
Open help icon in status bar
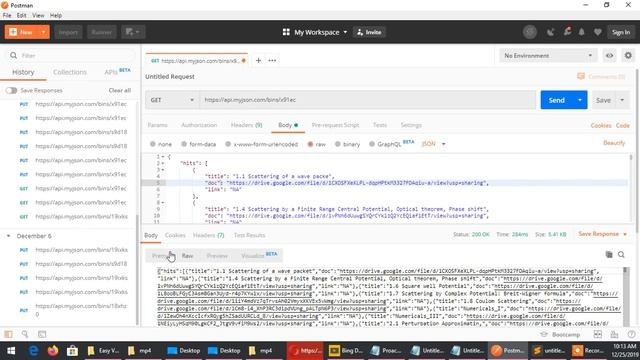coord(631,334)
